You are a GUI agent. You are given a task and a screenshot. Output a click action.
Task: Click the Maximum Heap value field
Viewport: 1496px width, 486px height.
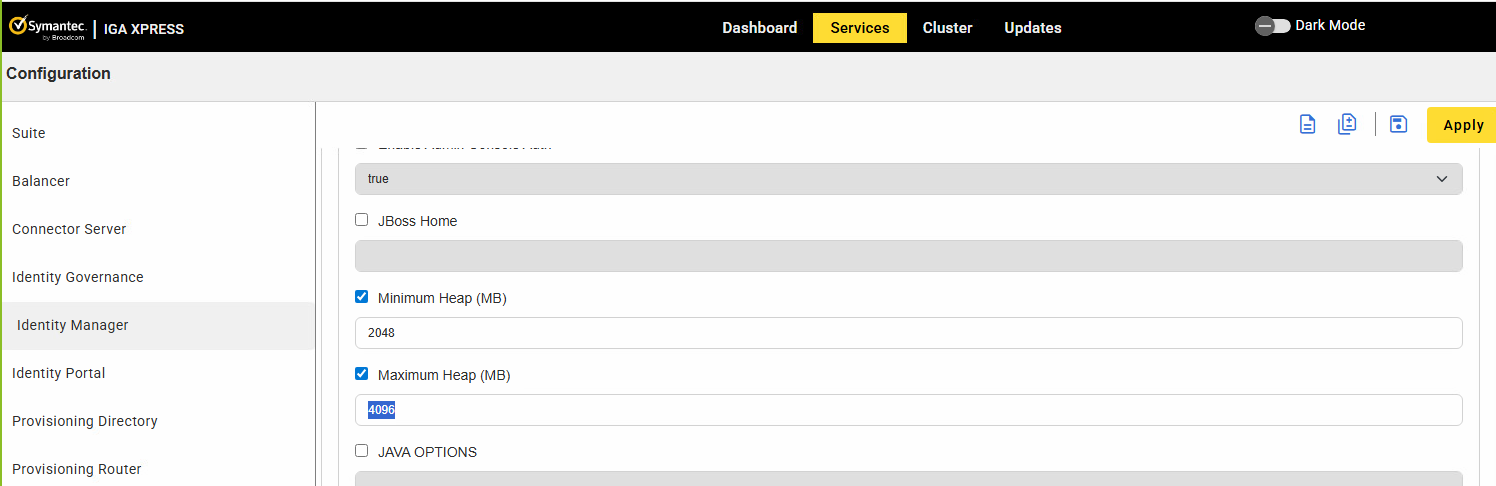(908, 410)
